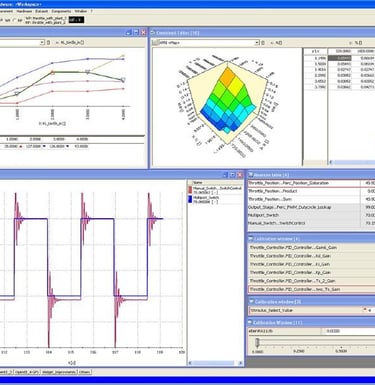Viewport: 375px width, 385px height.
Task: Select the Throttle_Position Product row
Action: [311, 191]
